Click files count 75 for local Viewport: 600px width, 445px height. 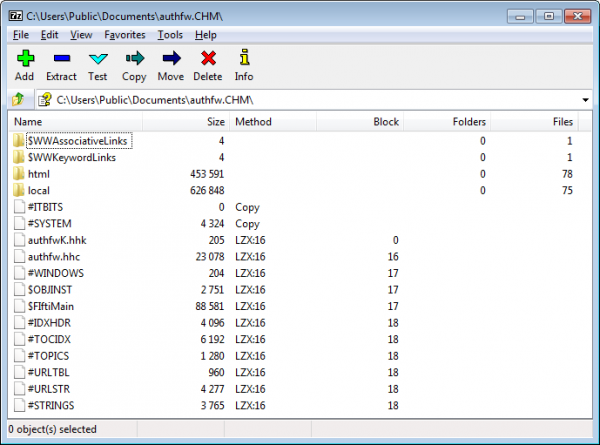[x=567, y=191]
